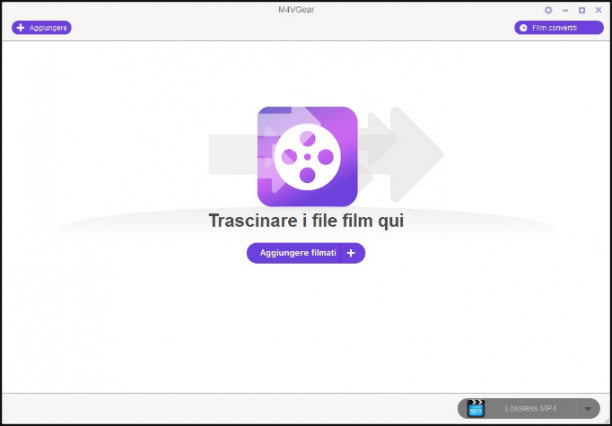Click the Lossless MP4 output format button
Screen dimensions: 612x426
[528, 409]
